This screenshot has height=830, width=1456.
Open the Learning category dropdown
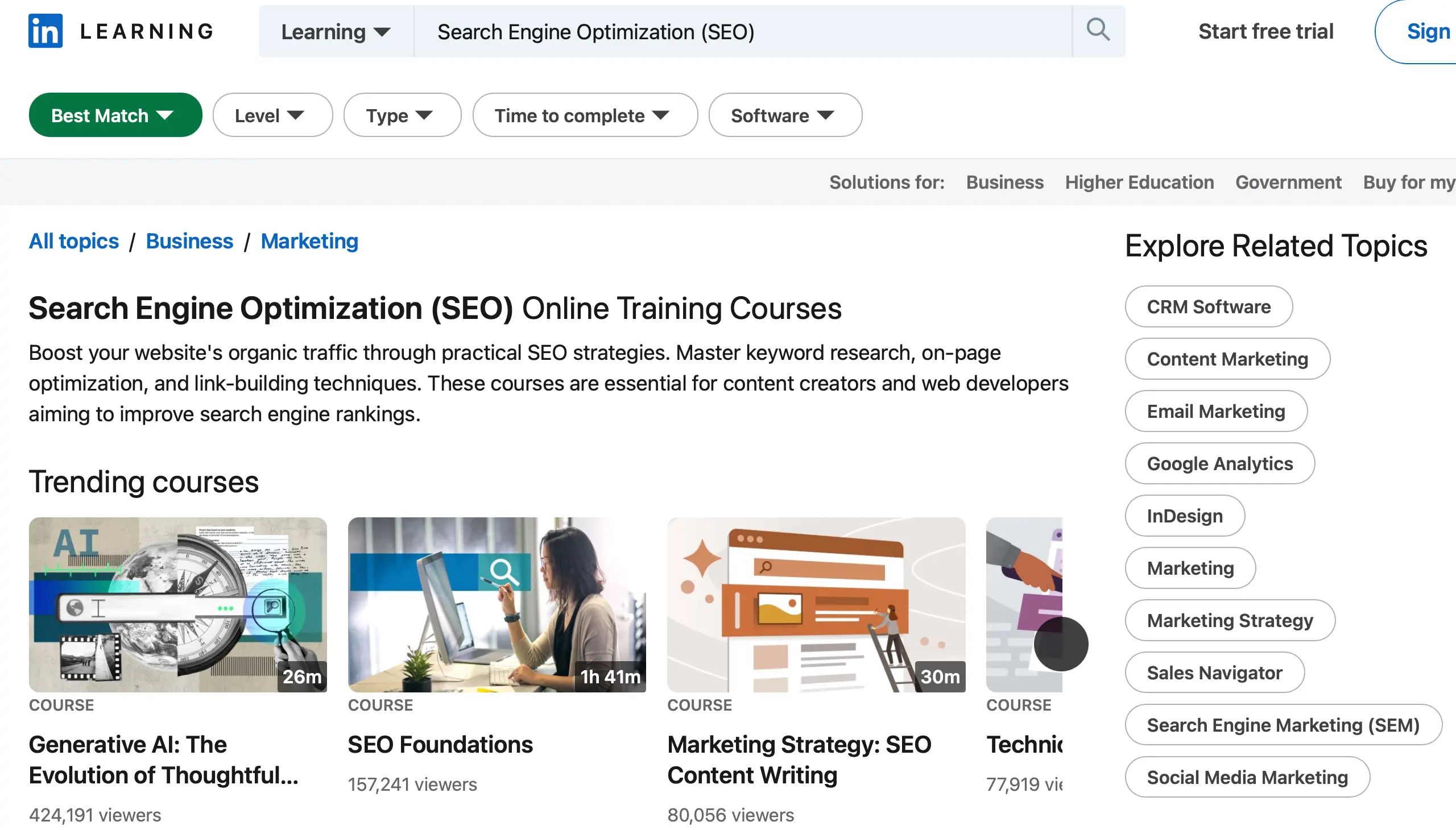click(336, 32)
